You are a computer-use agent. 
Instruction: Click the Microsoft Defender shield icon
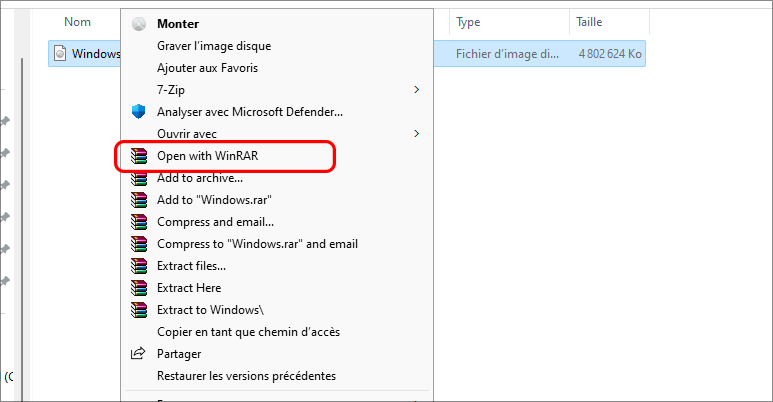[x=139, y=112]
